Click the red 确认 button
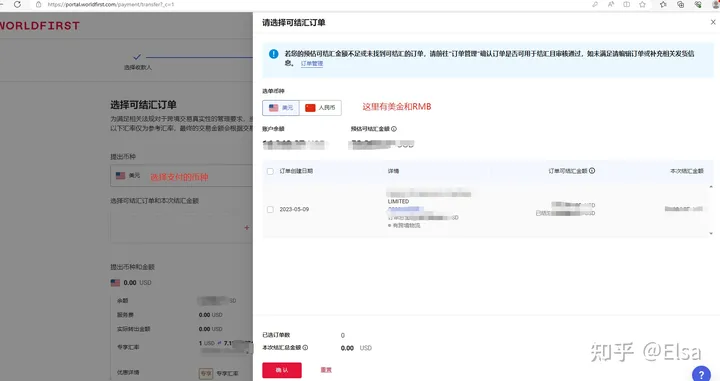This screenshot has height=381, width=720. pos(282,370)
